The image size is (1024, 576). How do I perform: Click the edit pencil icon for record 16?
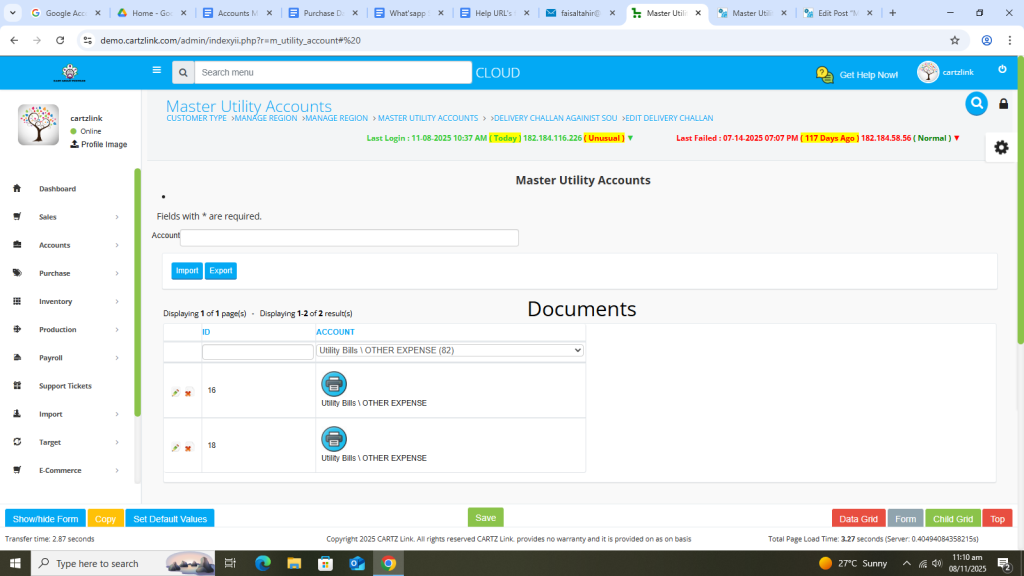(176, 393)
